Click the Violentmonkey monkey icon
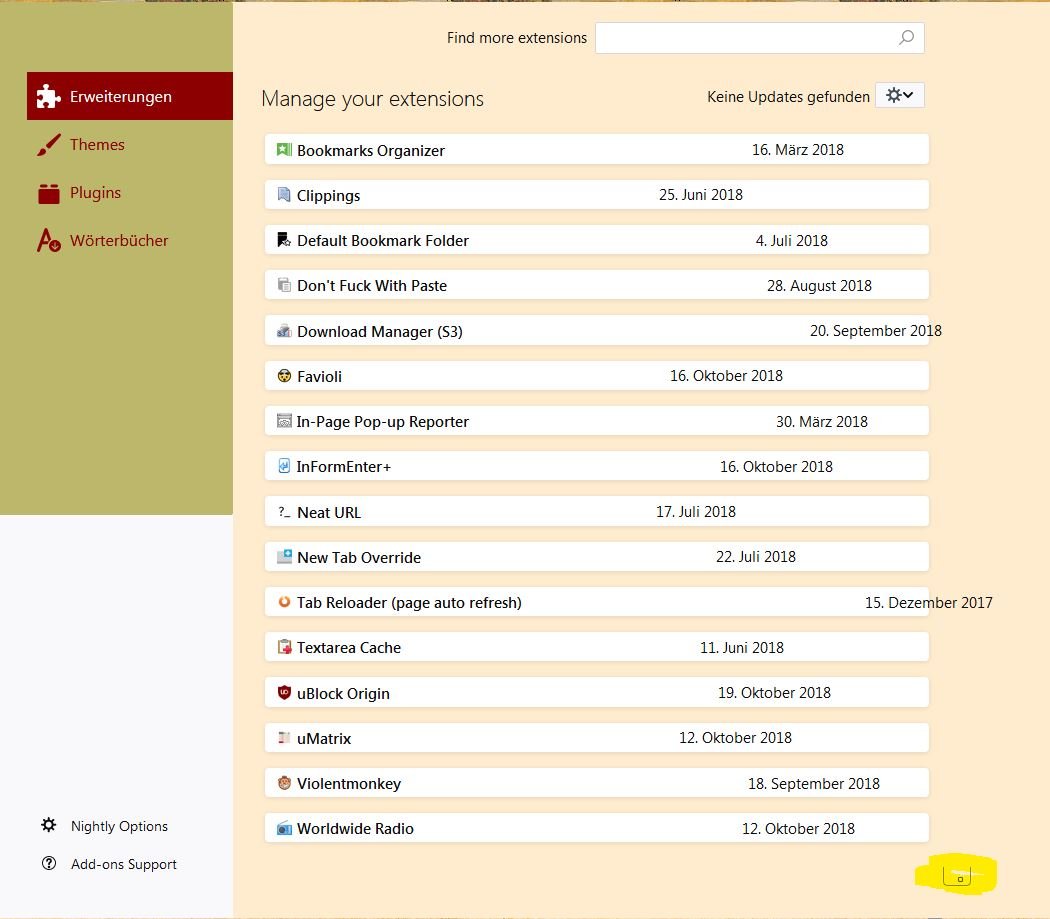The image size is (1050, 919). (284, 783)
